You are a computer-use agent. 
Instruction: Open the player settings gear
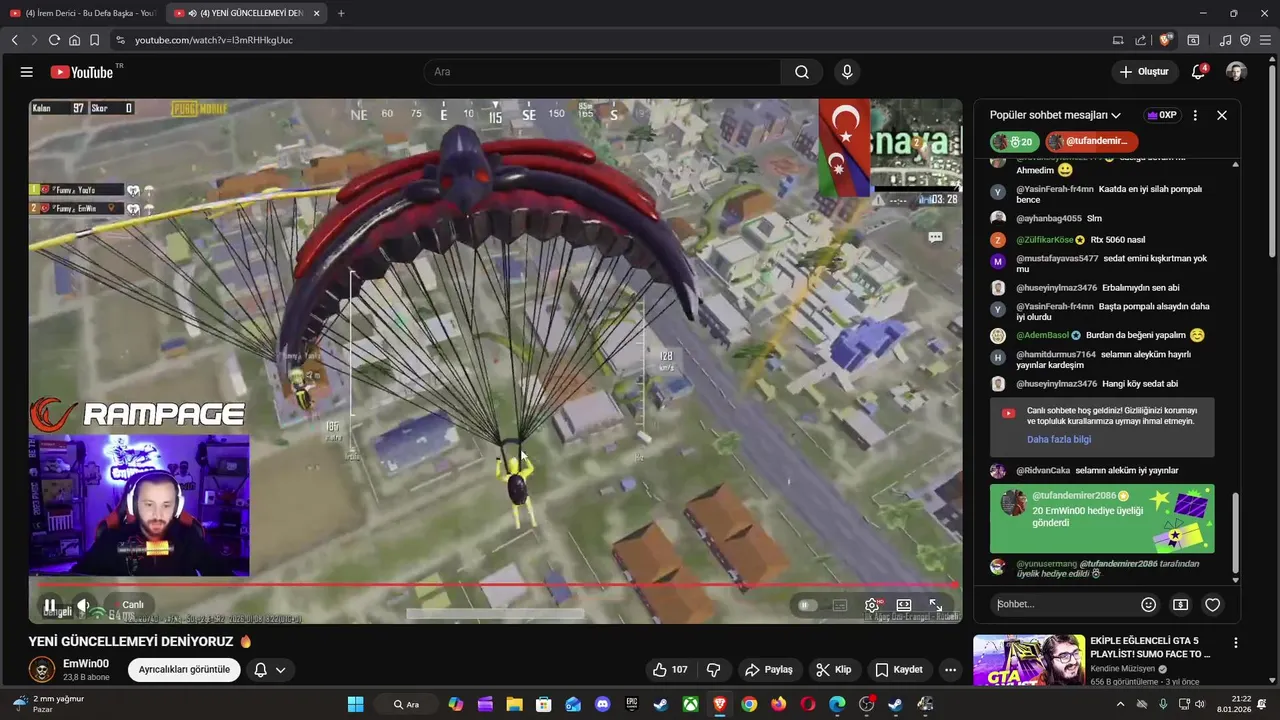point(872,605)
